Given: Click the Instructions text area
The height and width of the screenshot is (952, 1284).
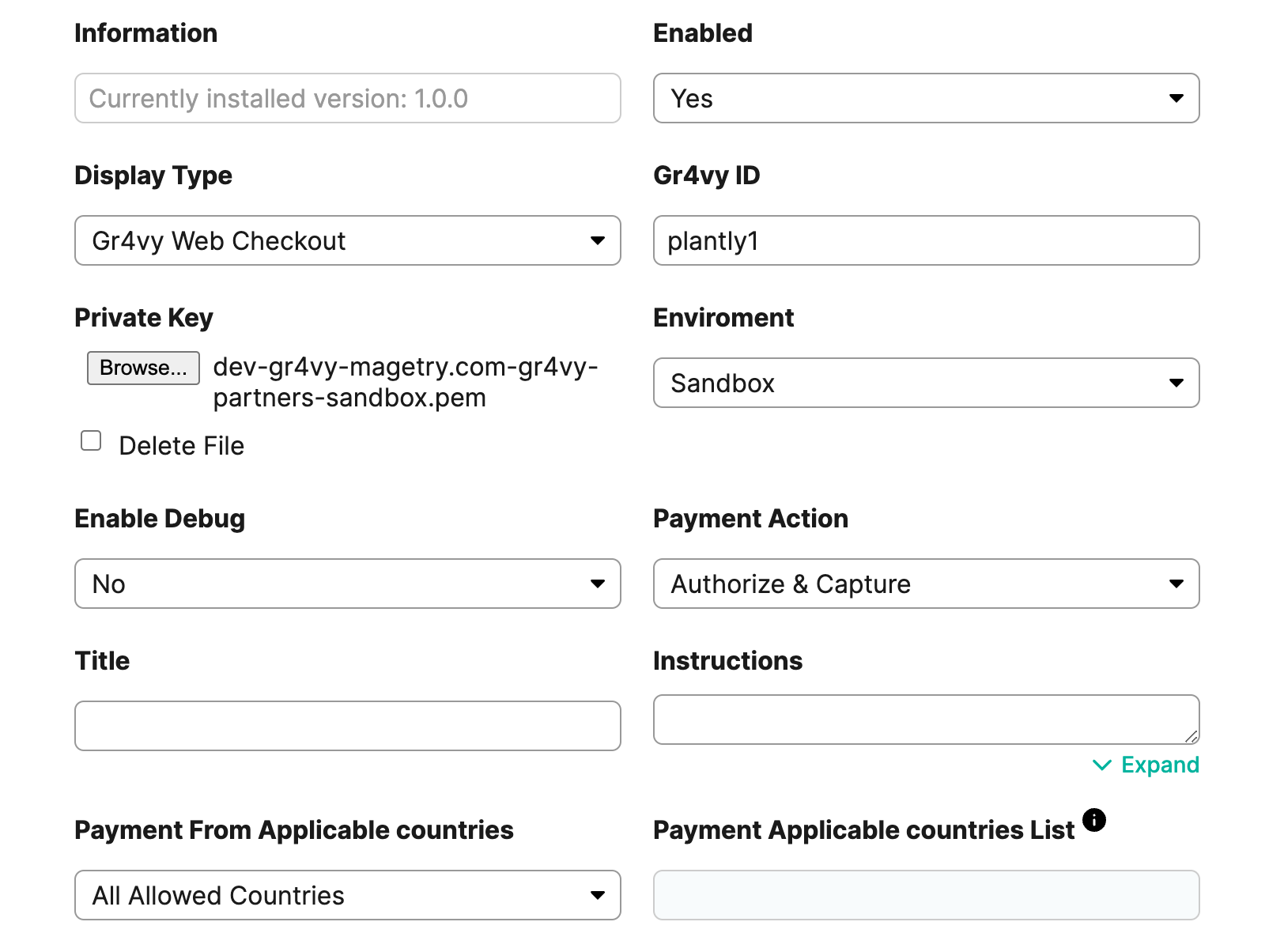Looking at the screenshot, I should pos(925,718).
